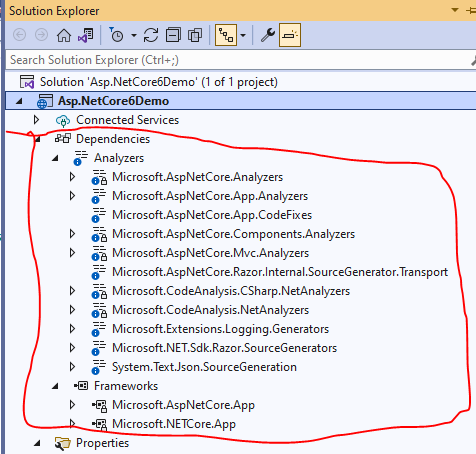The width and height of the screenshot is (476, 454).
Task: Open the Pending Changes Filter clock icon
Action: click(116, 35)
